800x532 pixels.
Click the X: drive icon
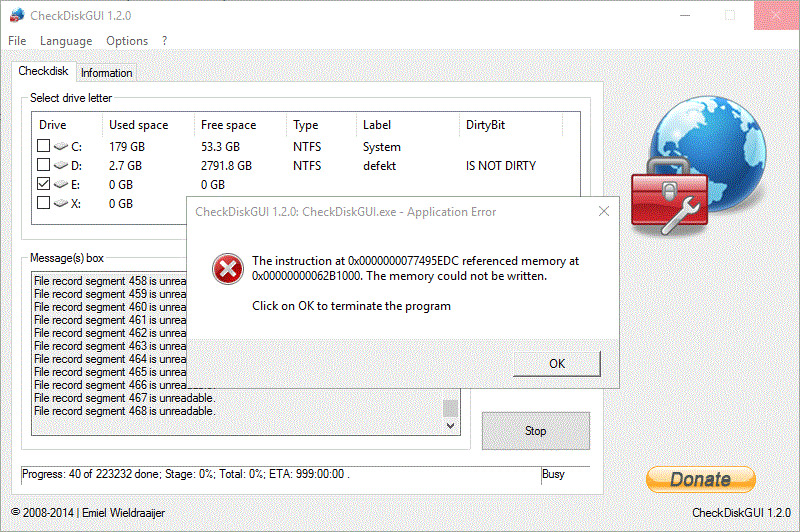[x=61, y=203]
